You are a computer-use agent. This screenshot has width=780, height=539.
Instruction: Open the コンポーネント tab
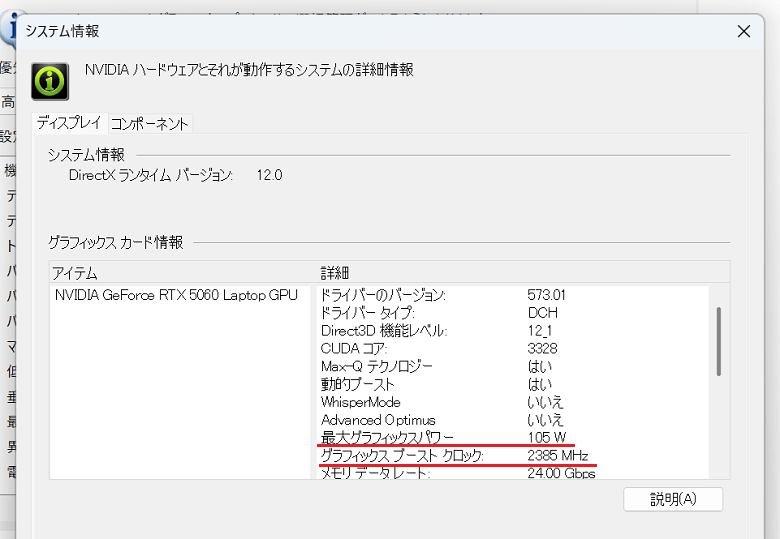149,124
